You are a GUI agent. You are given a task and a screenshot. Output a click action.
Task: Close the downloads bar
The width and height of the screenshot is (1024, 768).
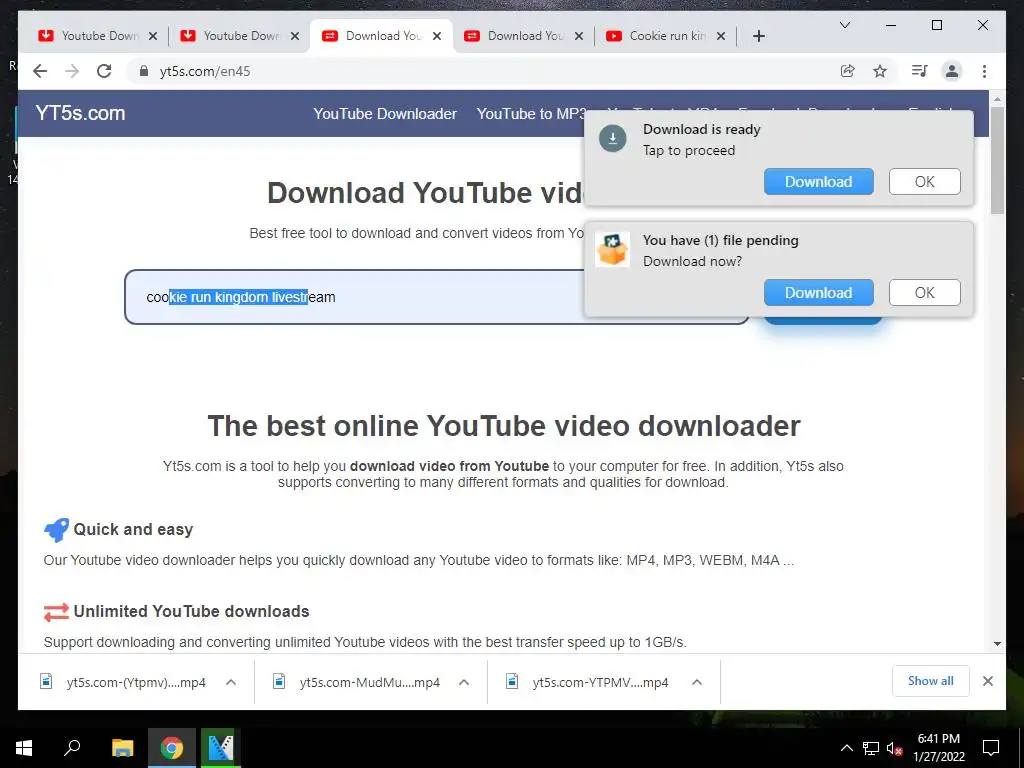pyautogui.click(x=988, y=681)
